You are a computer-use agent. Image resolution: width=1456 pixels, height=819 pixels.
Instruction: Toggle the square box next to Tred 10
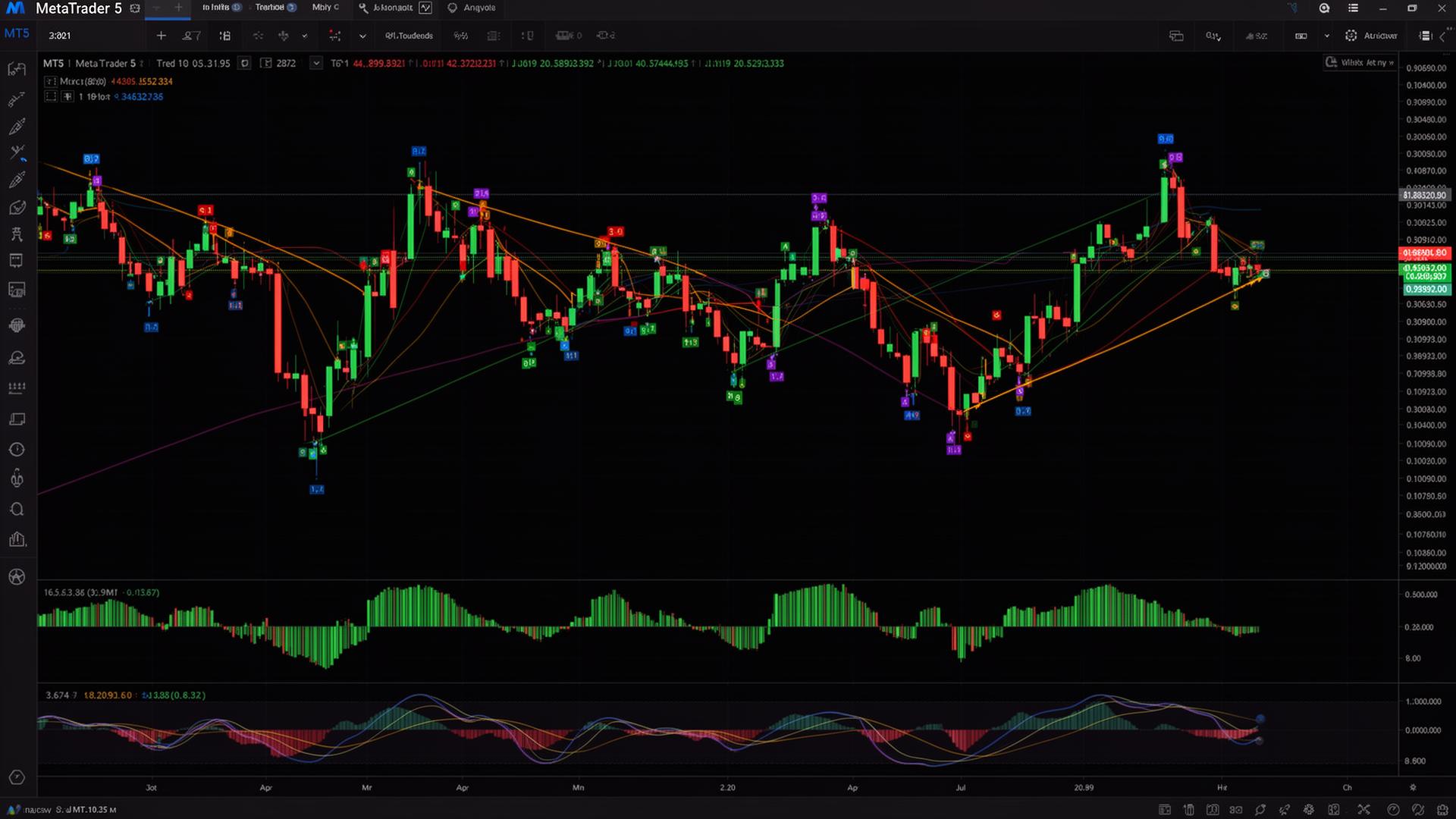point(245,63)
